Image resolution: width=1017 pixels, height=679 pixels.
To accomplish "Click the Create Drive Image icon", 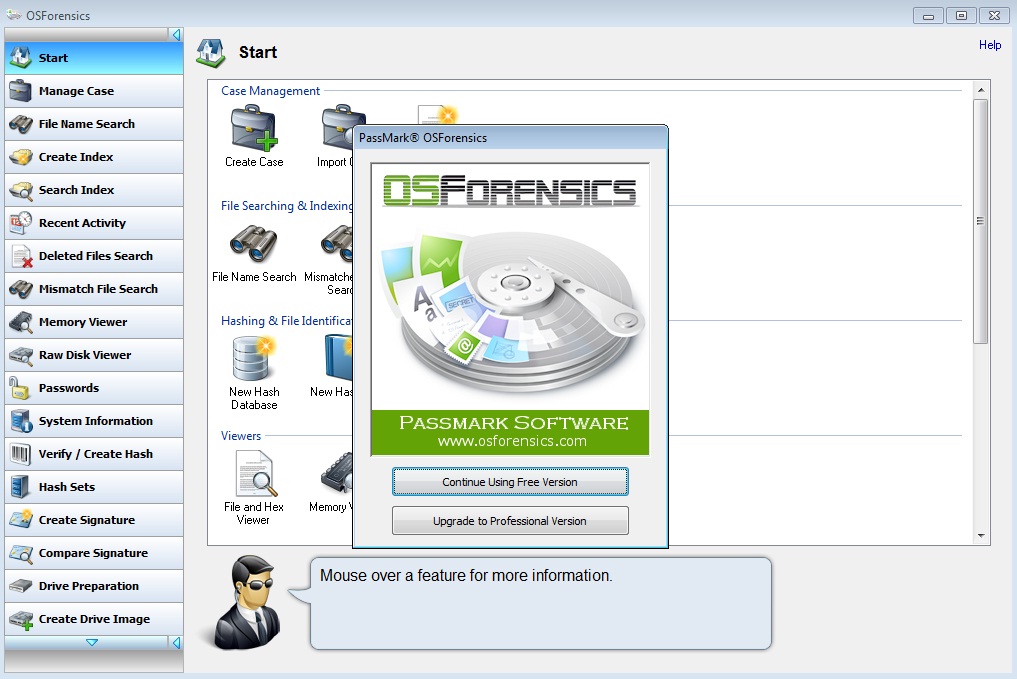I will click(x=21, y=619).
